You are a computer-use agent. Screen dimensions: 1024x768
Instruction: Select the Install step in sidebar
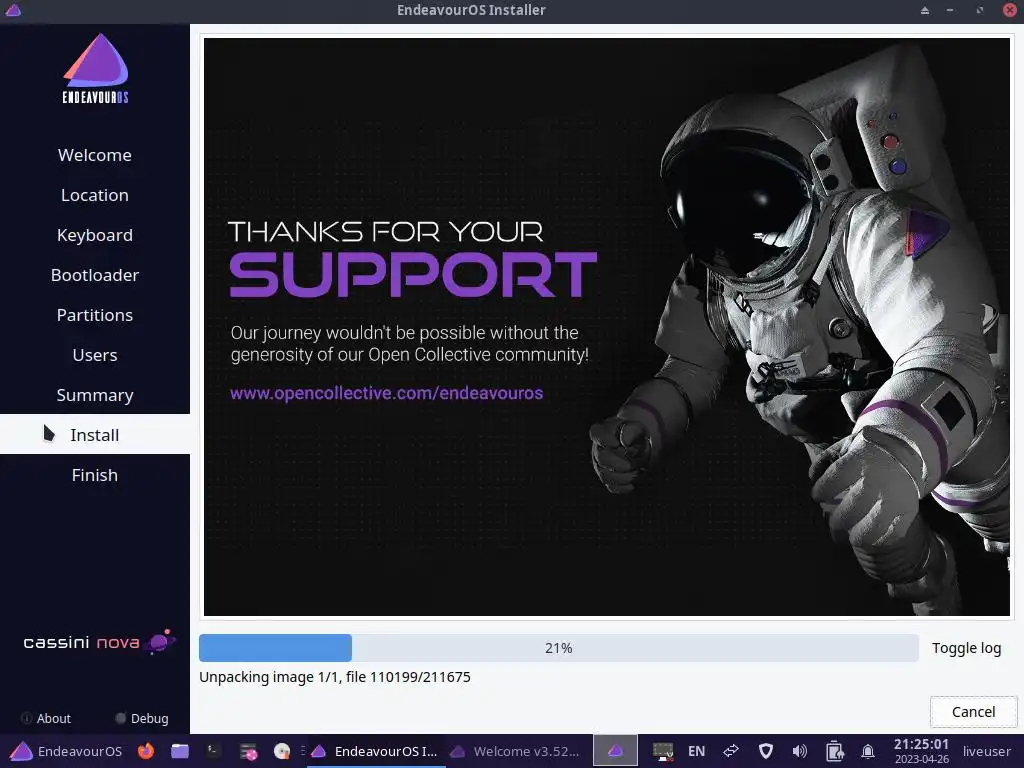point(95,435)
